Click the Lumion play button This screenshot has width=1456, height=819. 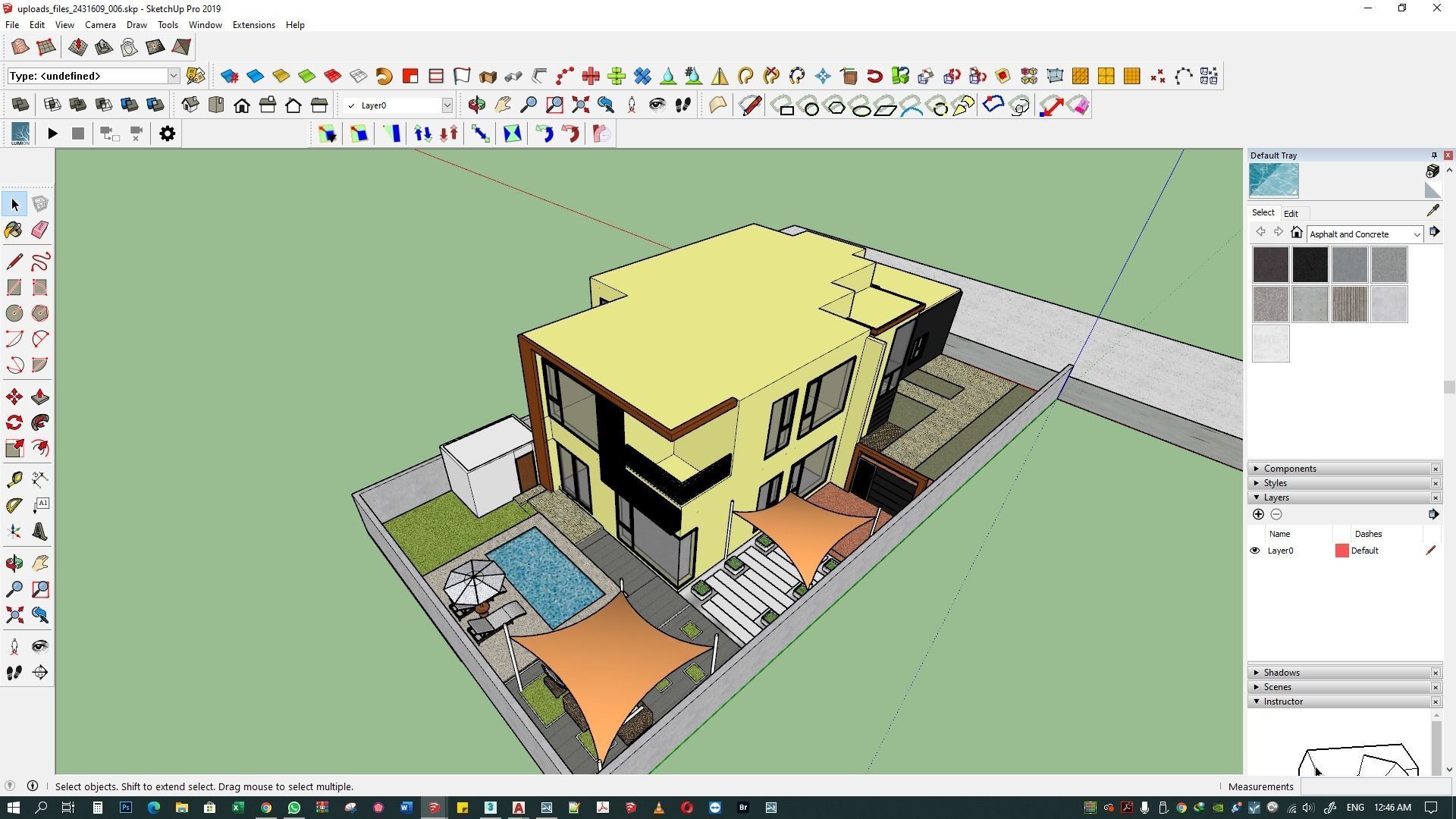(52, 134)
